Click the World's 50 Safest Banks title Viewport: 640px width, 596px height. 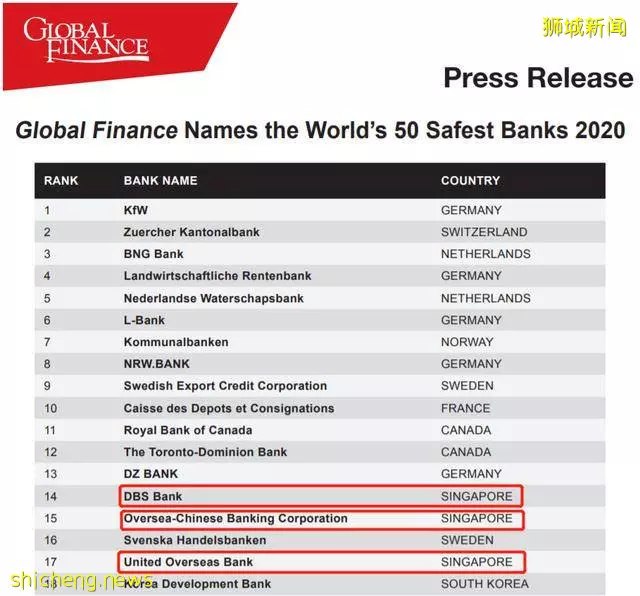320,130
